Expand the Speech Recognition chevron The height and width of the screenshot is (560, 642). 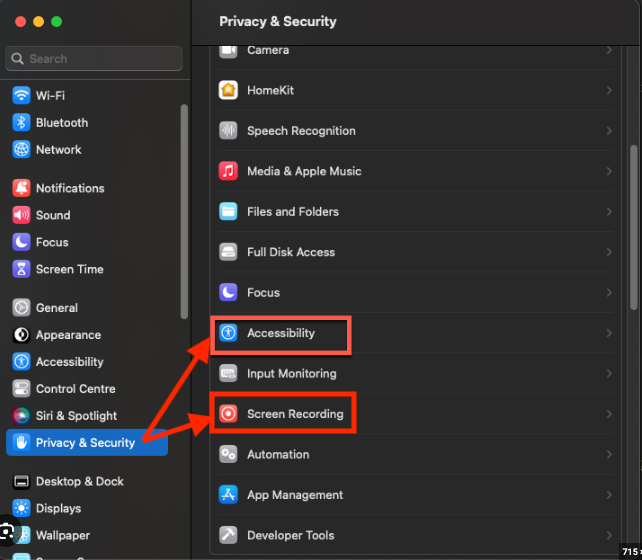[x=609, y=131]
